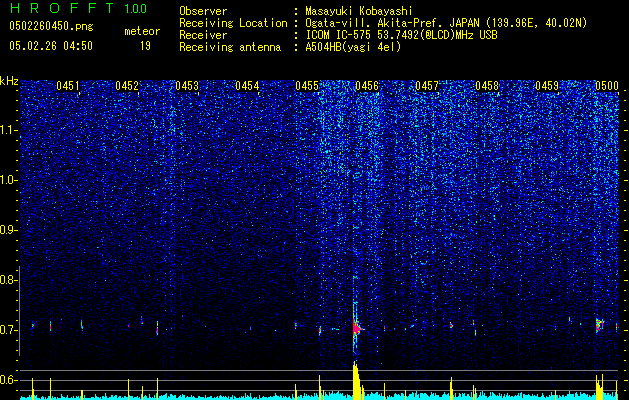Click the meteor count value 19
Image resolution: width=629 pixels, height=400 pixels.
click(x=145, y=46)
